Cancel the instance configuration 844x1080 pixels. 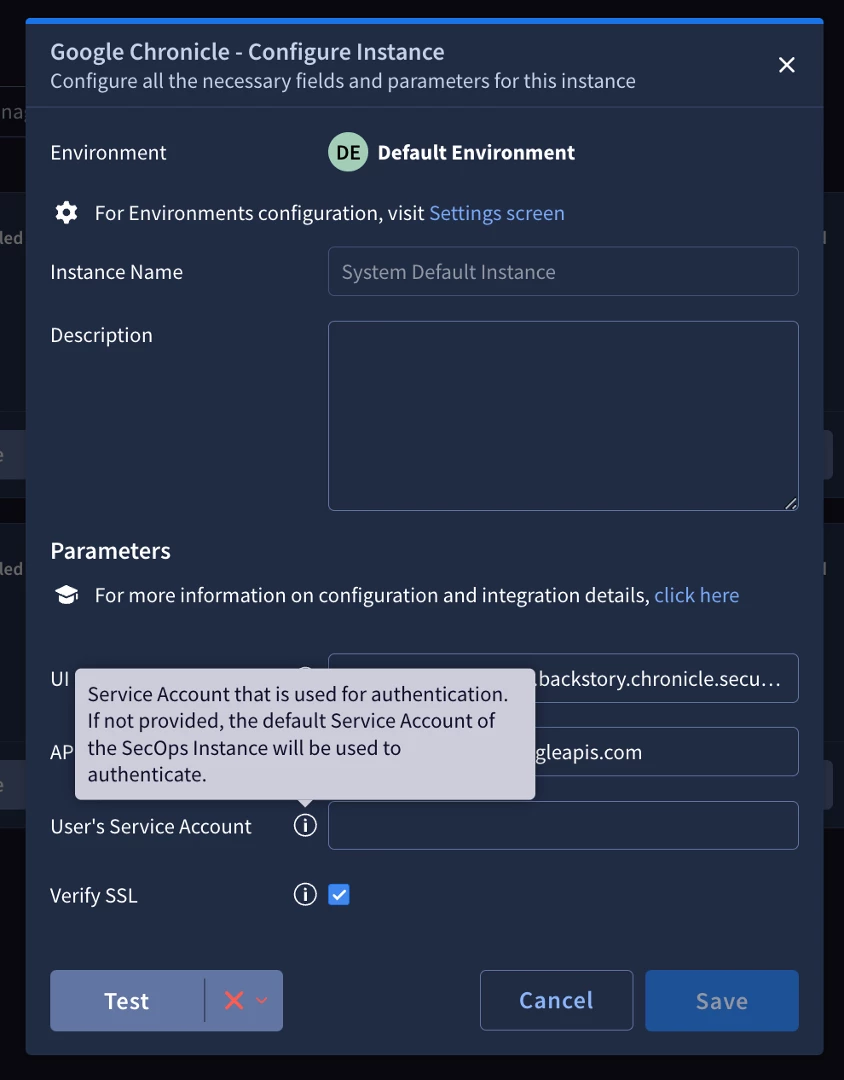[556, 1000]
